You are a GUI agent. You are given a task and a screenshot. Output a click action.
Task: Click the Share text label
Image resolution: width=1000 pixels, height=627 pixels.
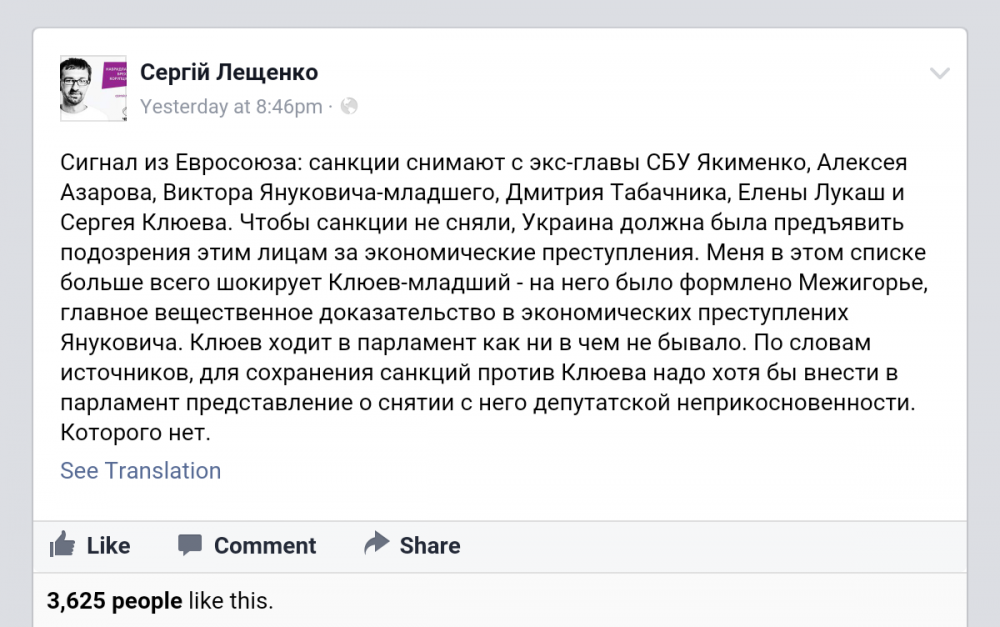click(430, 546)
